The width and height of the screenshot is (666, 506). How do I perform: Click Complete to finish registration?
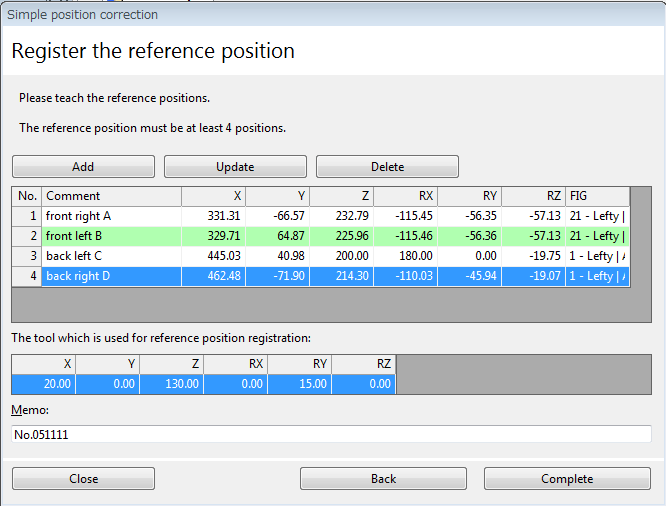567,479
